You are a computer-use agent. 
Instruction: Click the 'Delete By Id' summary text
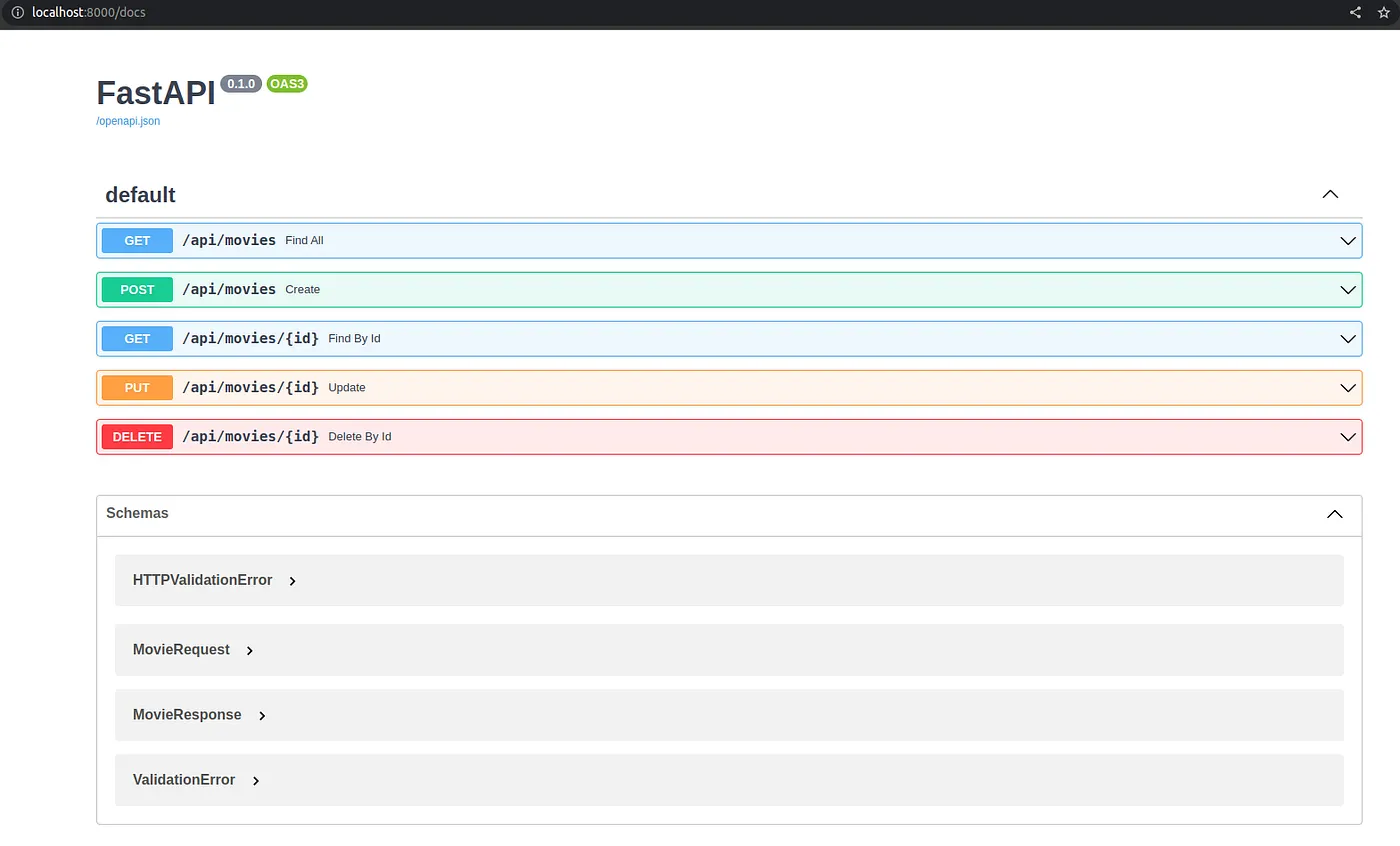[359, 436]
